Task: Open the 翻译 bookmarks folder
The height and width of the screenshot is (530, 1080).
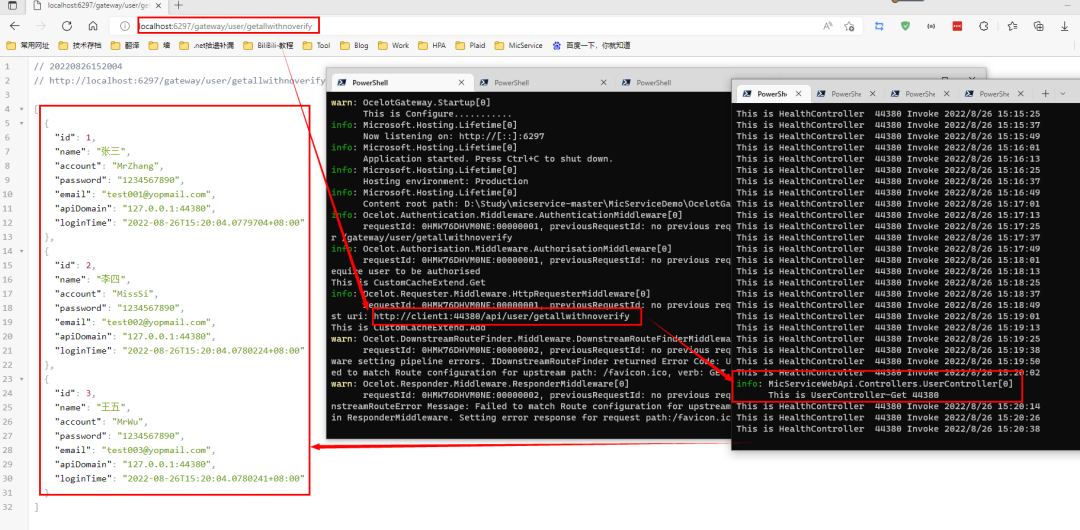Action: click(x=124, y=45)
